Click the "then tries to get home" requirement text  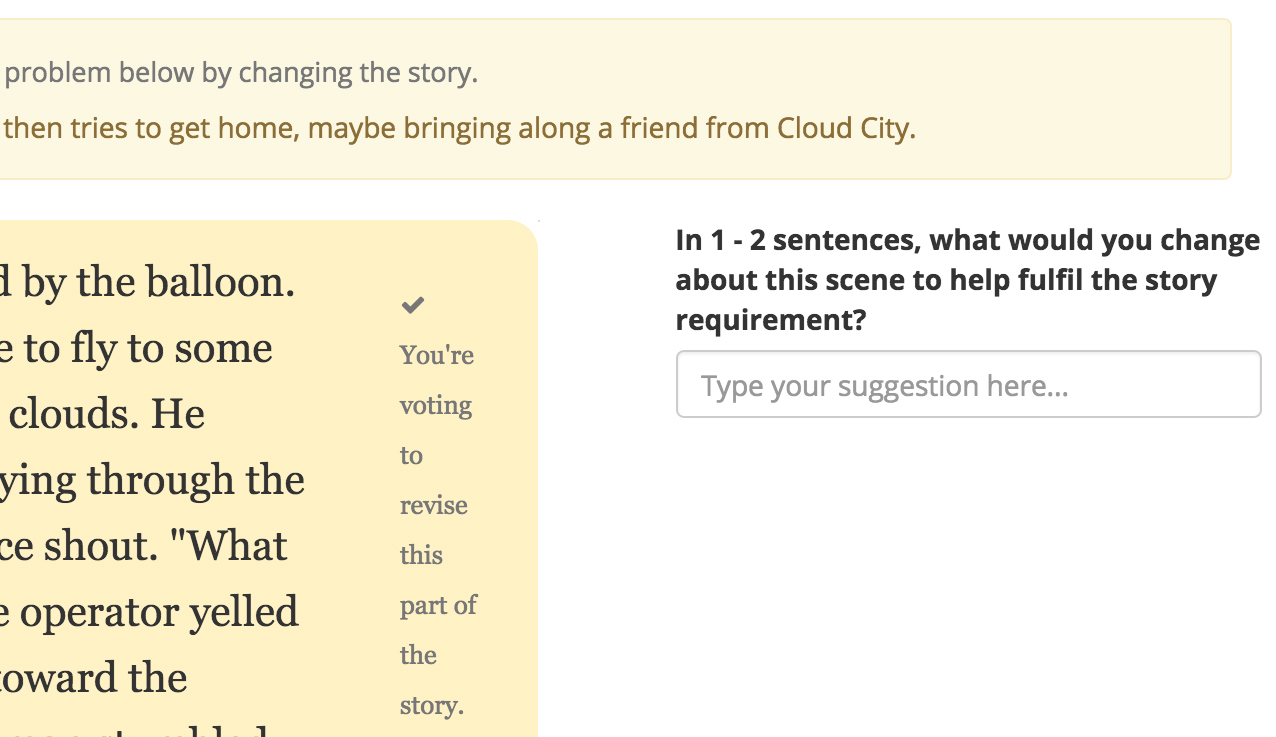point(150,129)
